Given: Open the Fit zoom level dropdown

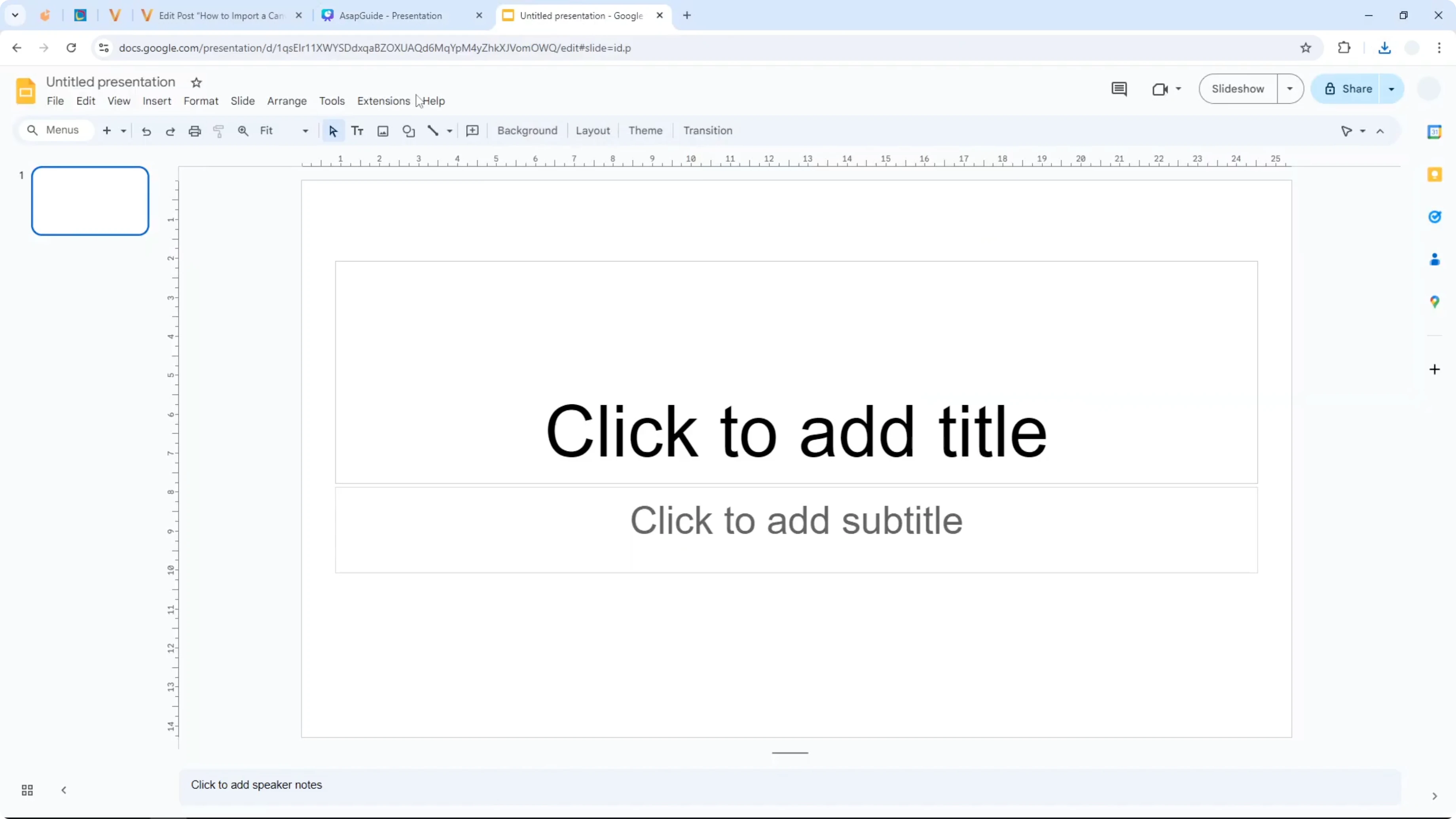Looking at the screenshot, I should click(x=284, y=131).
